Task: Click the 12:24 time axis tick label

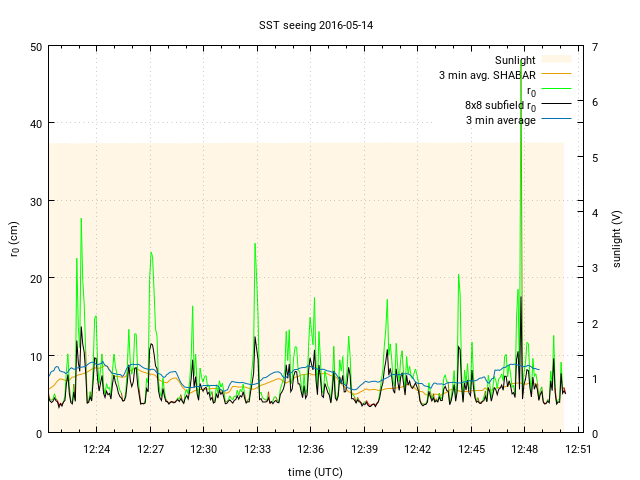Action: pos(97,450)
